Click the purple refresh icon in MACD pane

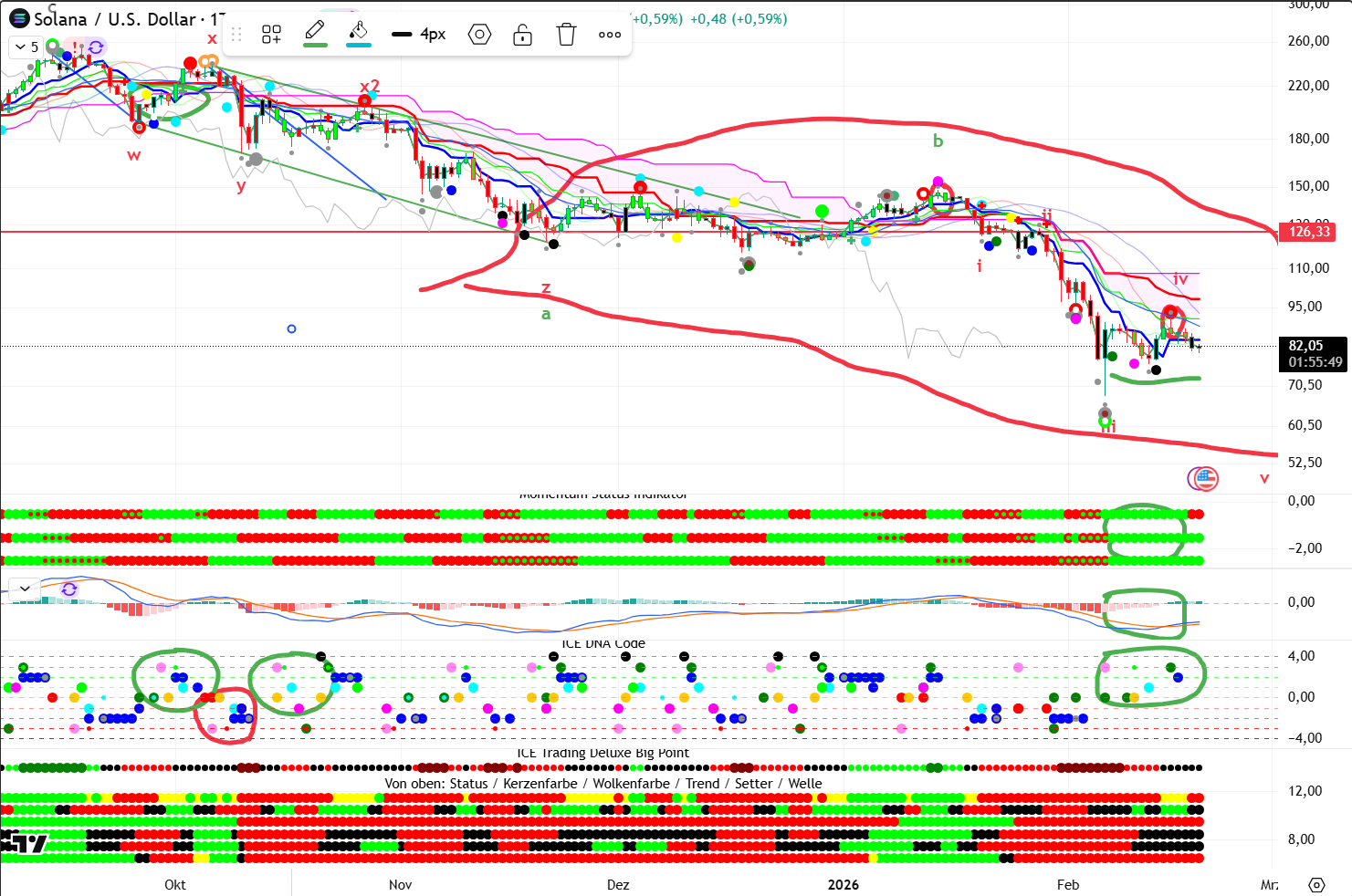click(x=69, y=589)
